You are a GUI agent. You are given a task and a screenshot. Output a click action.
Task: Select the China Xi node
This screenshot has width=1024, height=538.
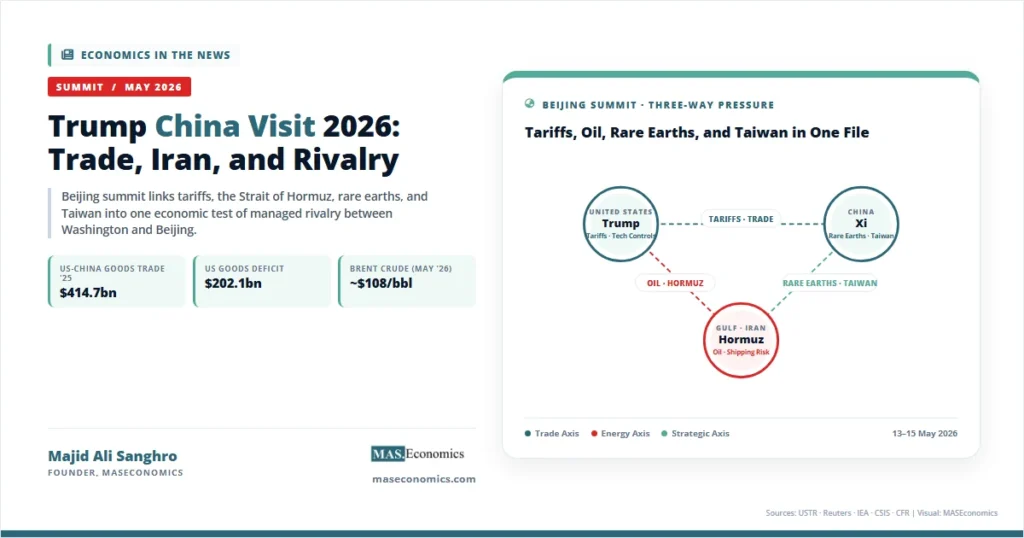861,224
